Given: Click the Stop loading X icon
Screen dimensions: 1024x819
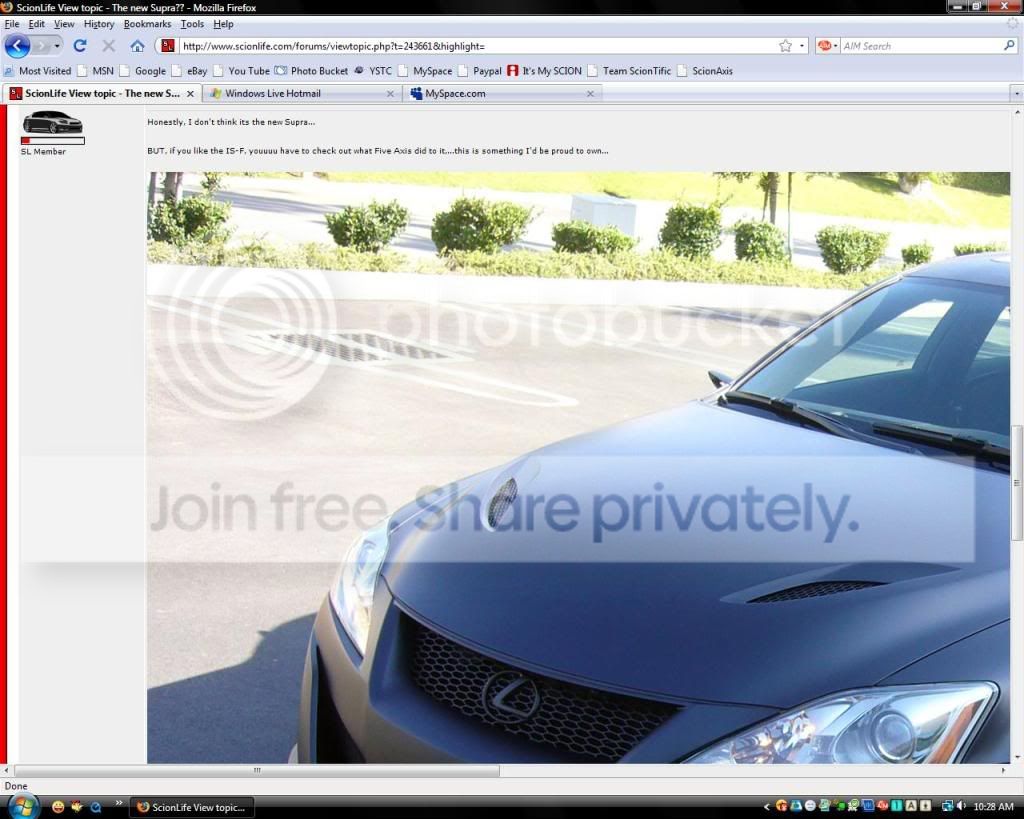Looking at the screenshot, I should (x=109, y=46).
